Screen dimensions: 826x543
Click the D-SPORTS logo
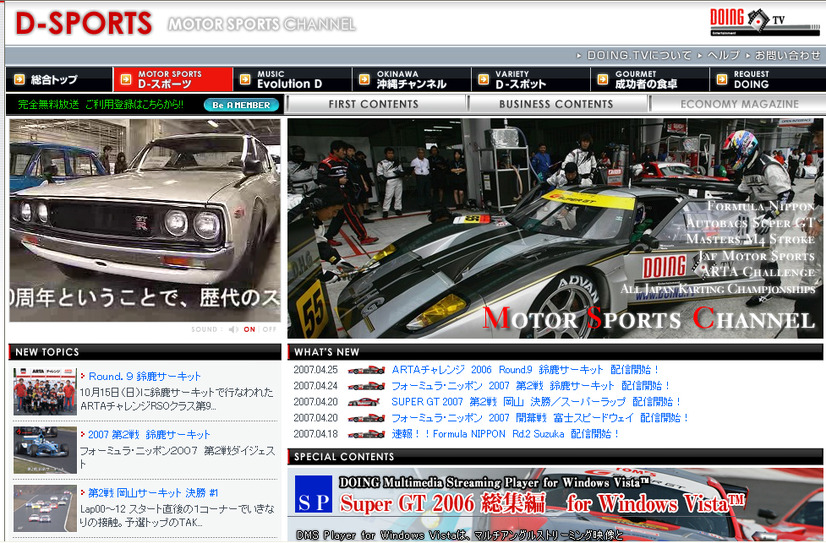click(x=83, y=24)
